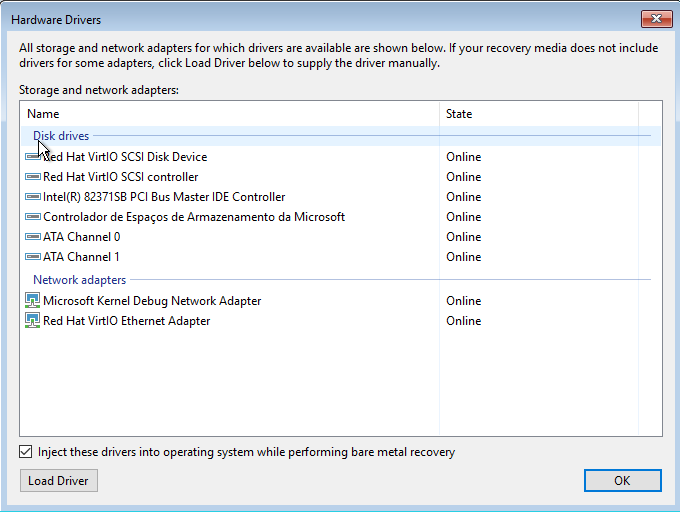The height and width of the screenshot is (512, 680).
Task: Click Online state of Red Hat VirtIO SCSI controller
Action: 464,176
